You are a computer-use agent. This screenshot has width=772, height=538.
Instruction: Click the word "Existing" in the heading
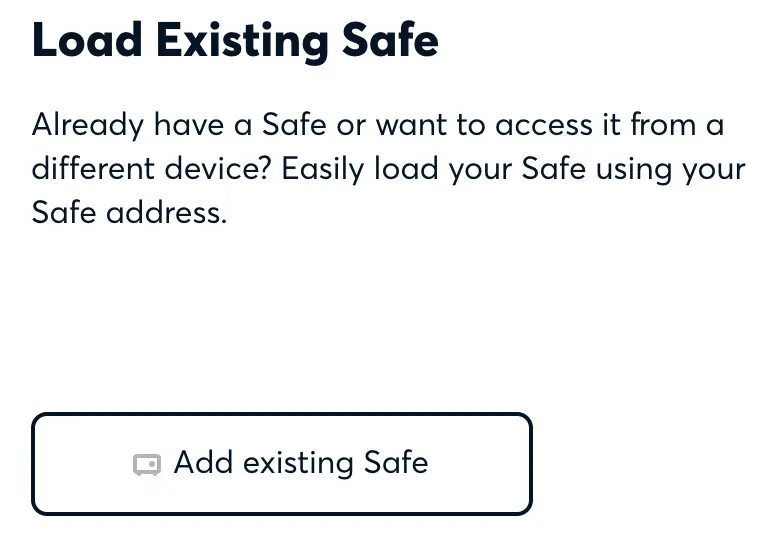[243, 42]
